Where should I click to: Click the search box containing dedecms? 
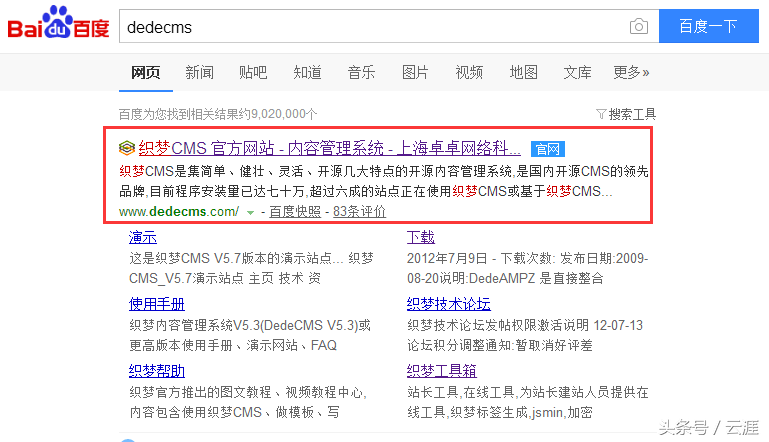(x=389, y=26)
